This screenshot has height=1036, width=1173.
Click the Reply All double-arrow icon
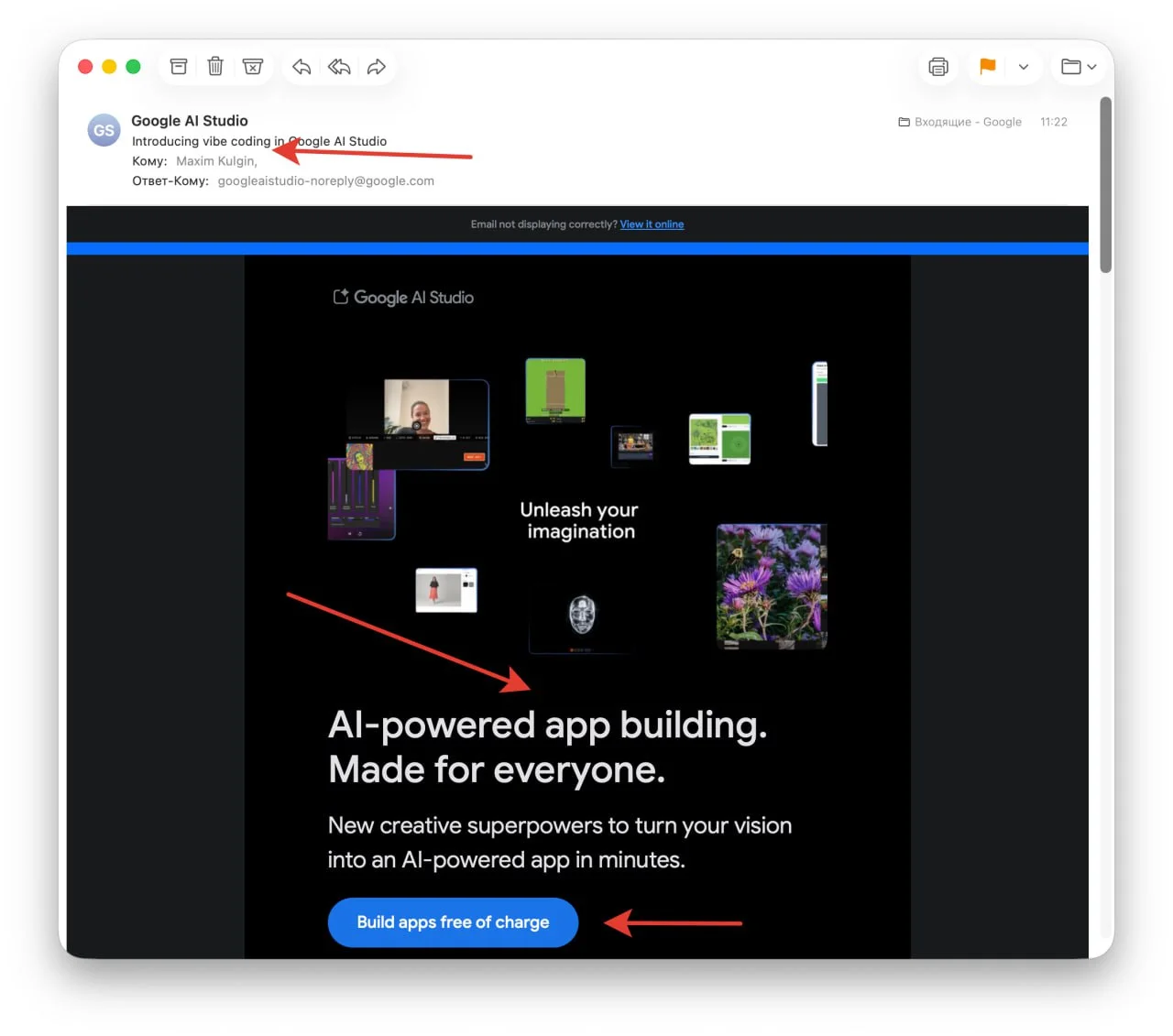click(x=339, y=67)
